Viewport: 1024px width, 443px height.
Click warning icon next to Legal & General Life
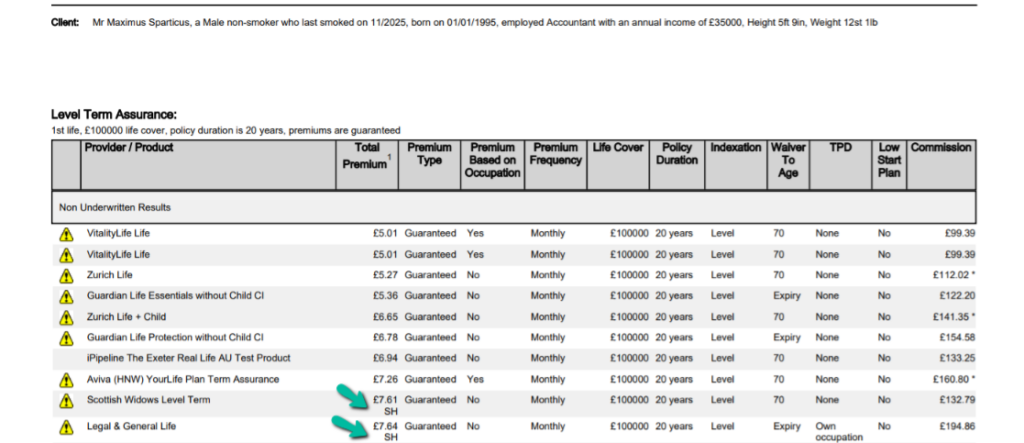66,427
